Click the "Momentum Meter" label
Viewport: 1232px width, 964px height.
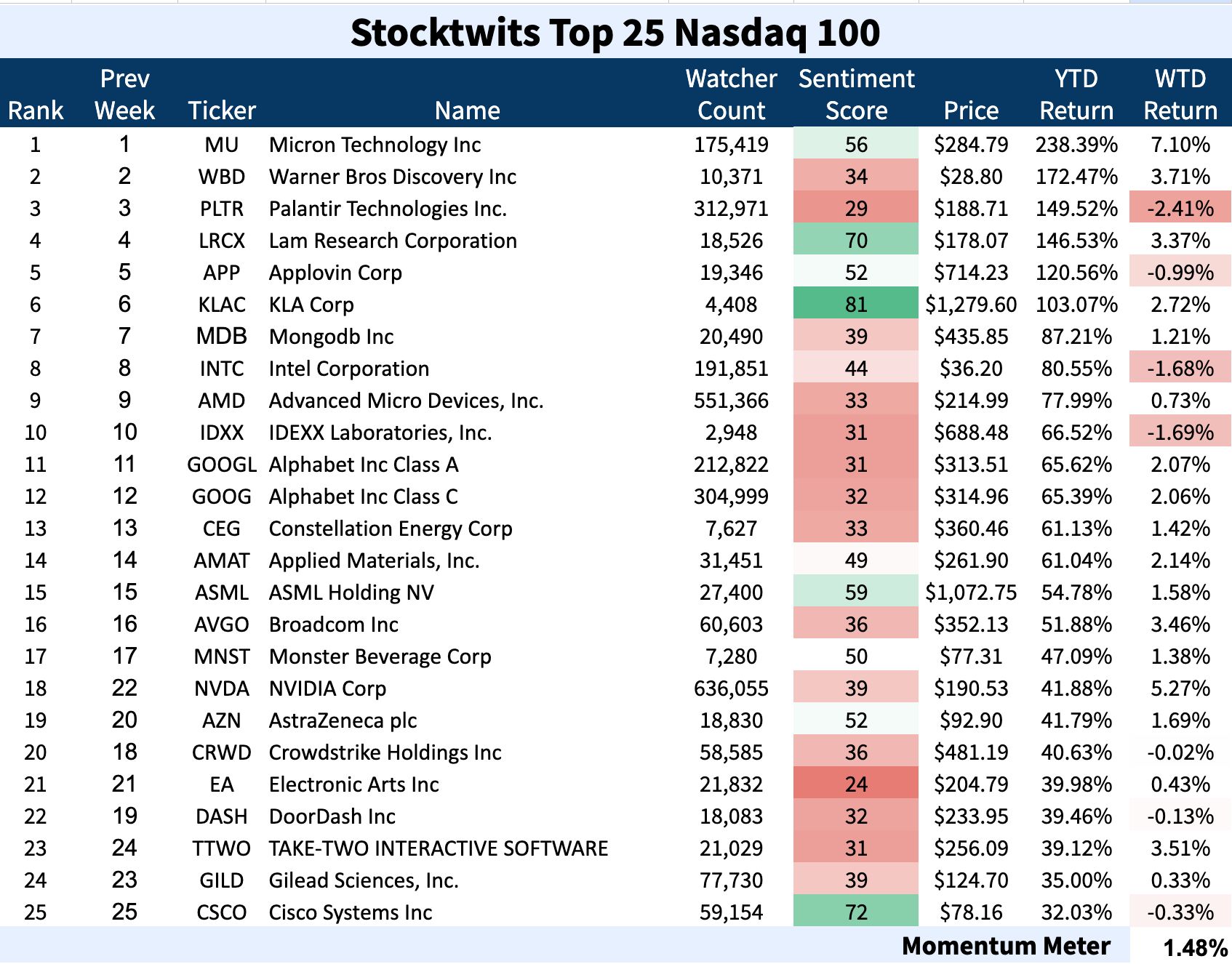pyautogui.click(x=1006, y=946)
